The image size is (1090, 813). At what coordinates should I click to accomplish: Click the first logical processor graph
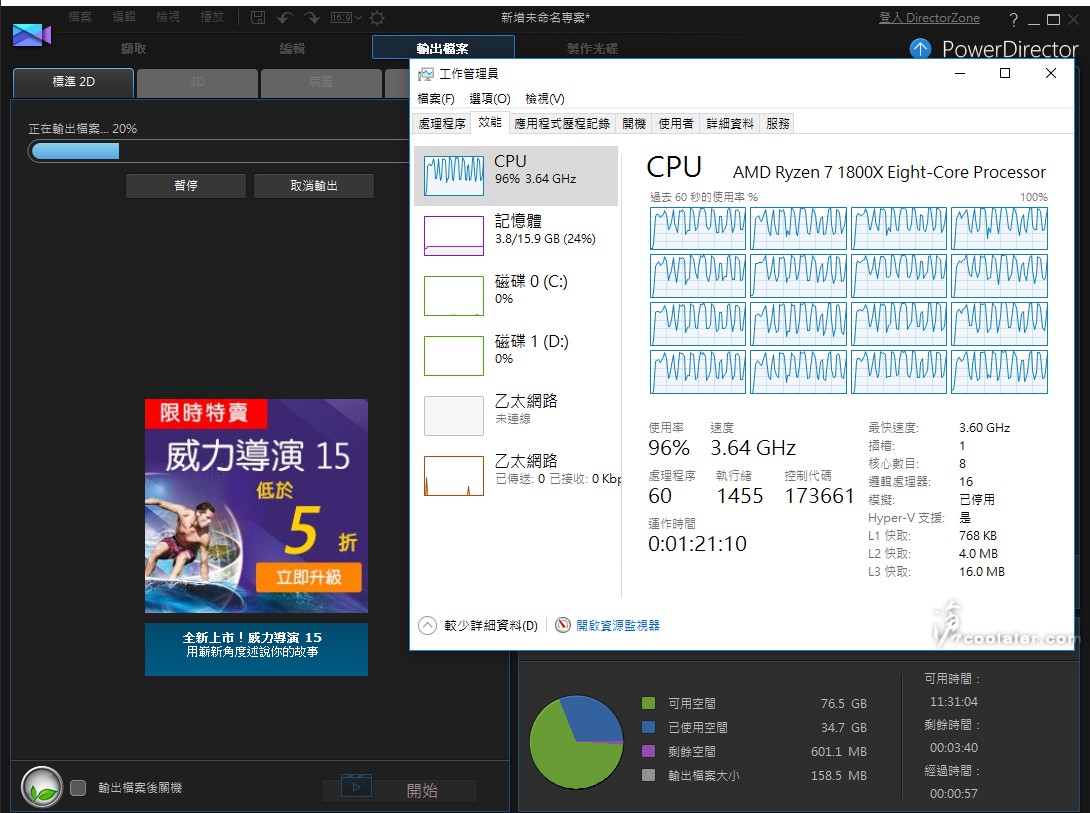click(x=698, y=229)
